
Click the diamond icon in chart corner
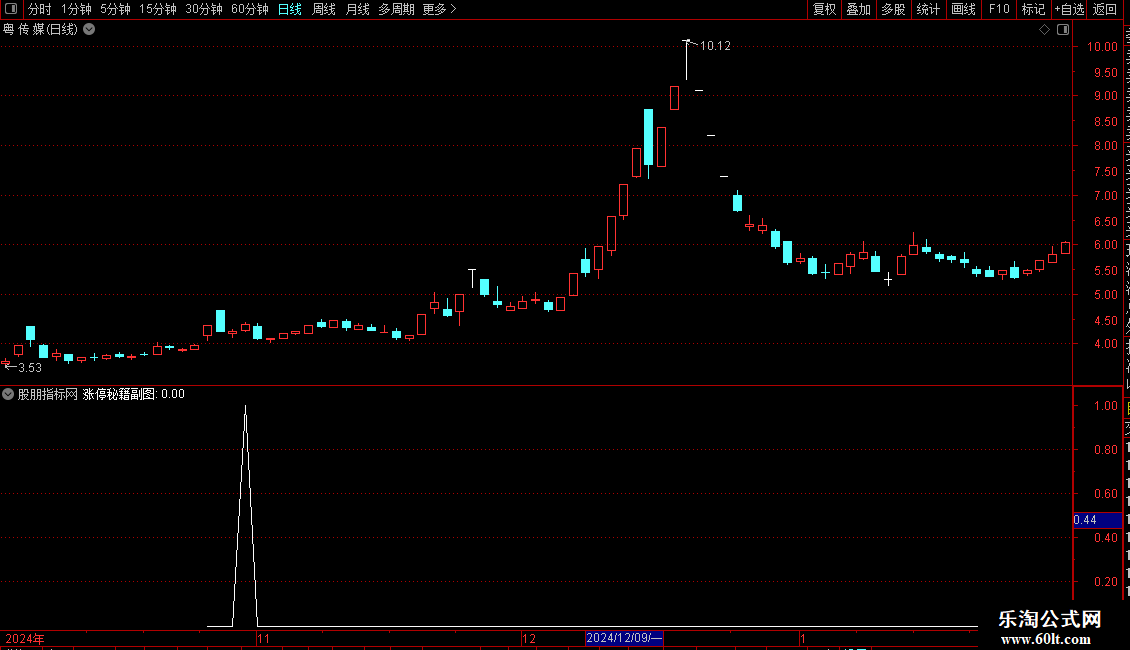pos(1044,30)
